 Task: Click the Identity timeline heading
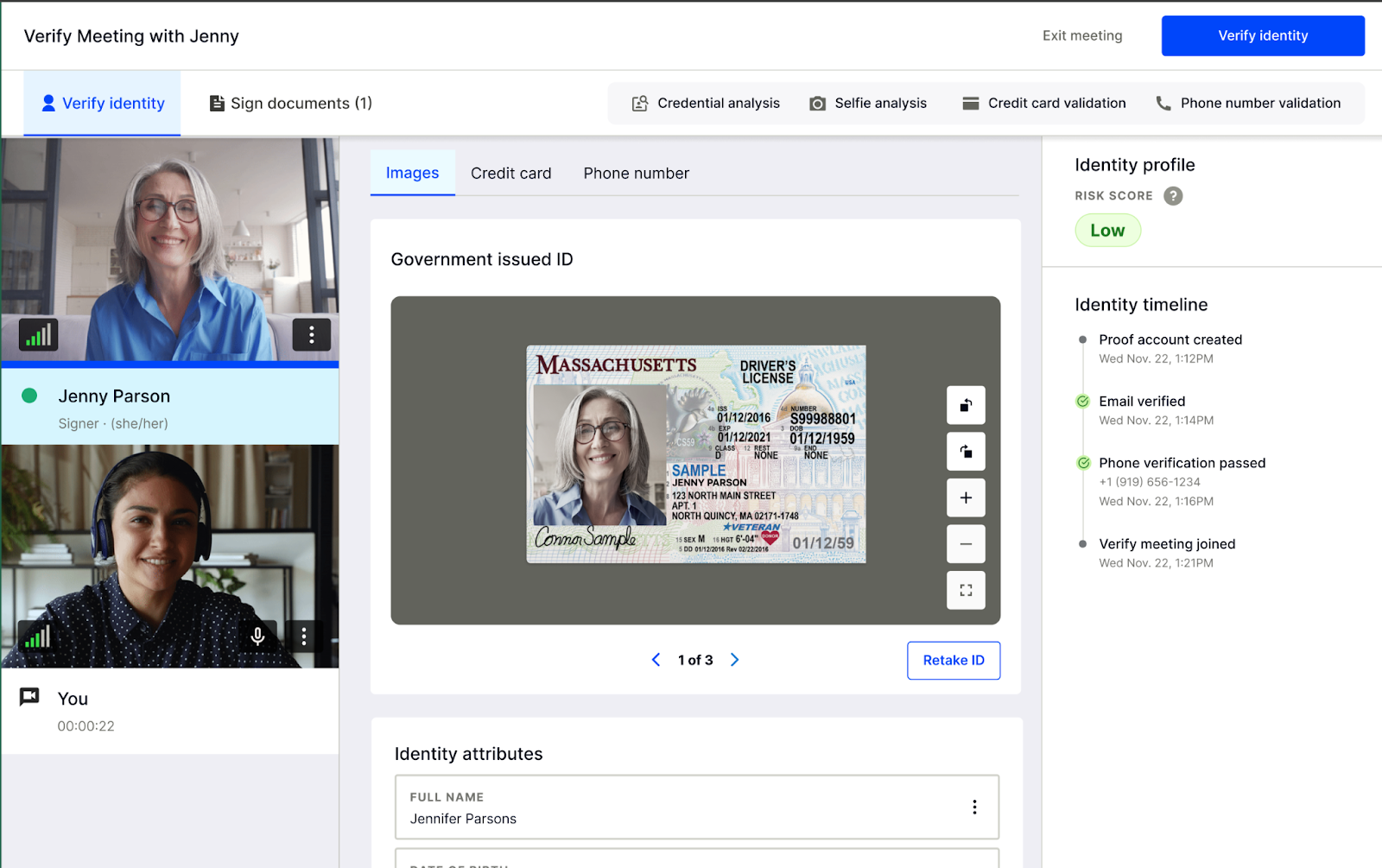[1141, 305]
